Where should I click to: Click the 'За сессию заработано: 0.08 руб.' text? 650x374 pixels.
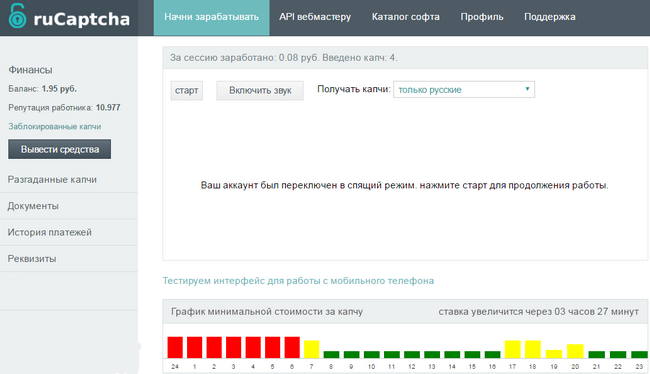(245, 58)
